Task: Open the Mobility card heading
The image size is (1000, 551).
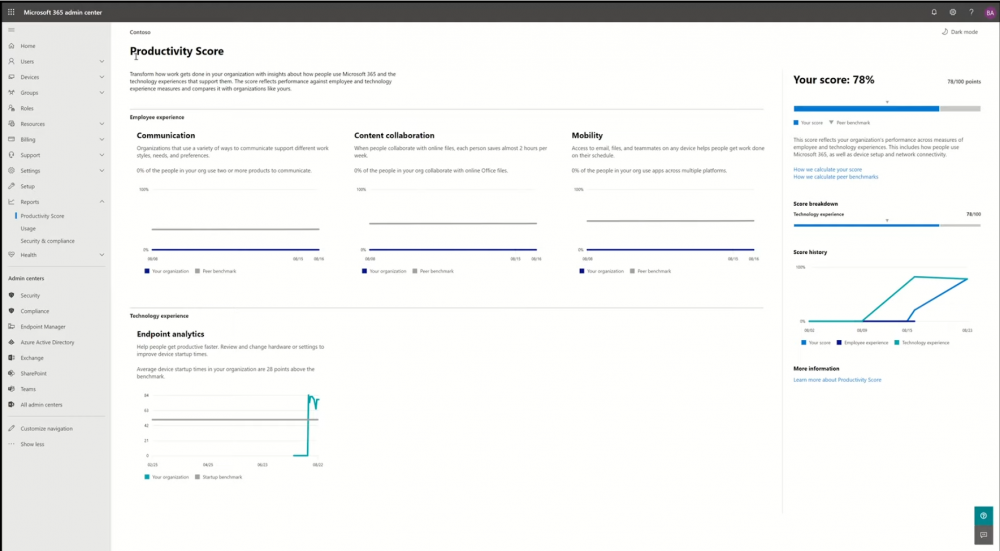Action: click(587, 135)
